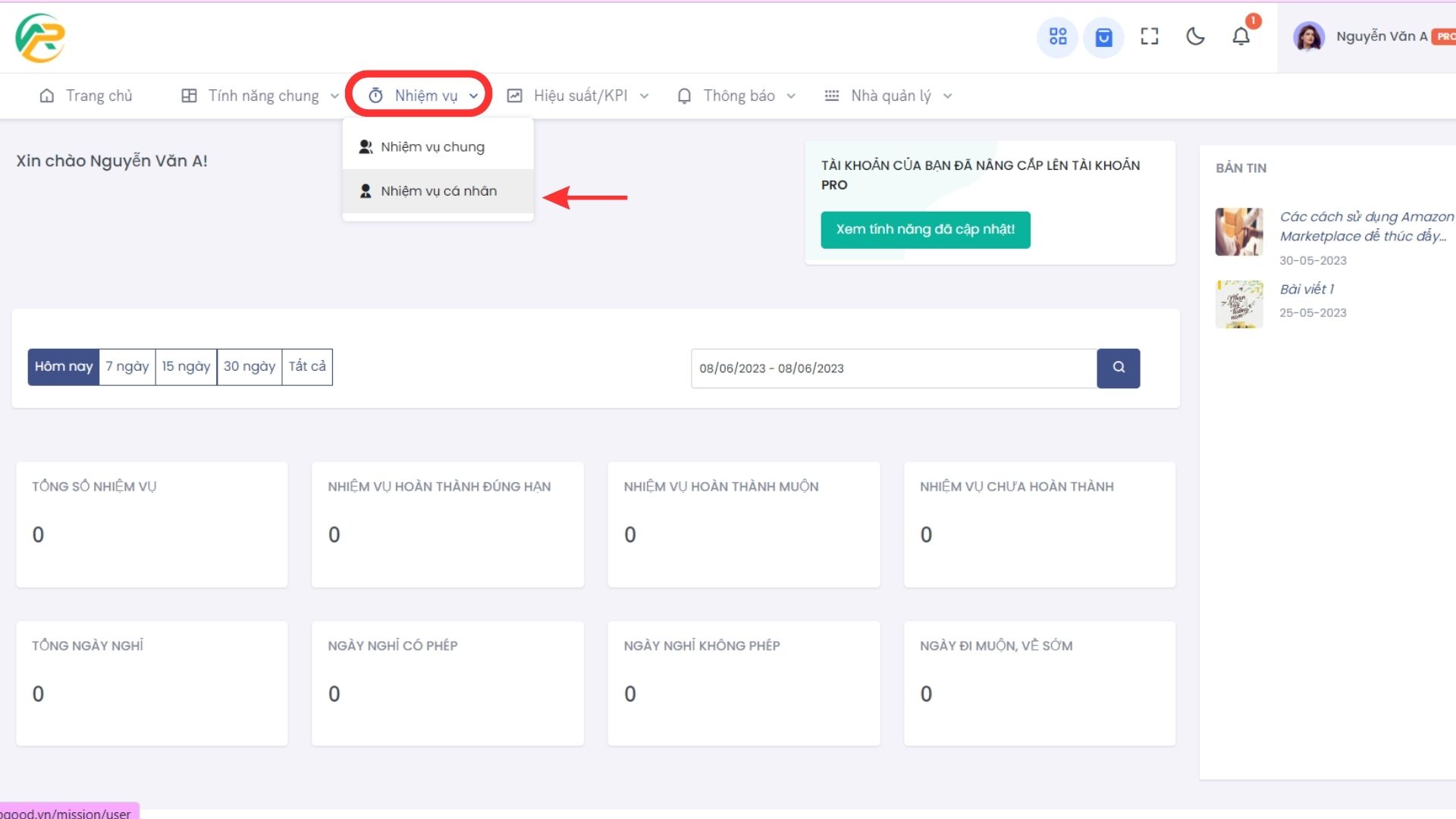Click the person icon for Nhiệm vụ cá nhân
Screen dimensions: 1456x819
coord(366,191)
